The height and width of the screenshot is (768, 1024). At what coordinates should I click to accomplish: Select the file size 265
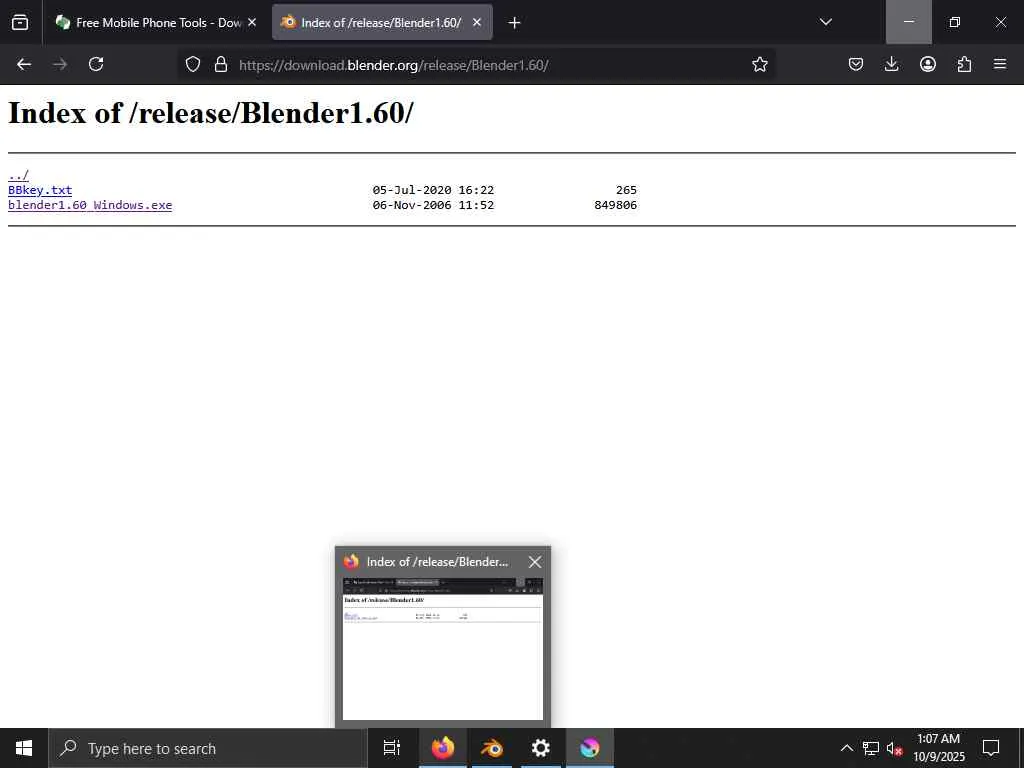[x=626, y=190]
